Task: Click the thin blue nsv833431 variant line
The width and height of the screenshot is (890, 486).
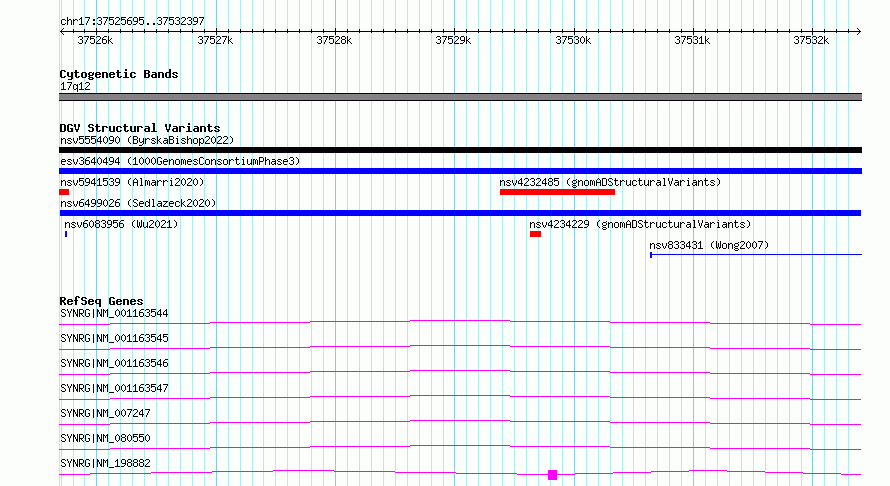Action: tap(756, 255)
